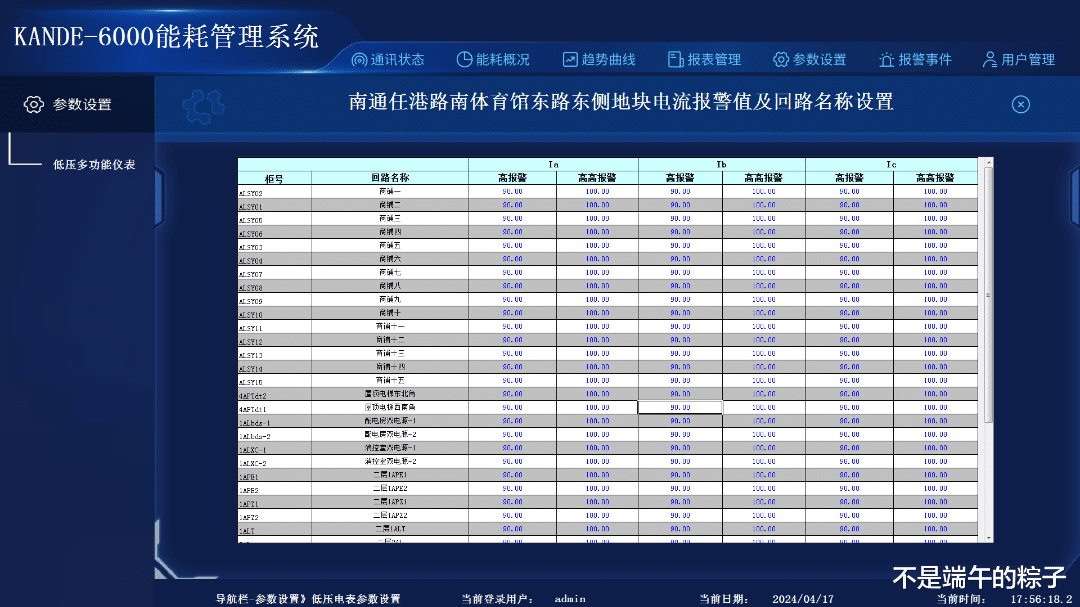The height and width of the screenshot is (607, 1080).
Task: Select loop name 商铺十
Action: pyautogui.click(x=390, y=313)
